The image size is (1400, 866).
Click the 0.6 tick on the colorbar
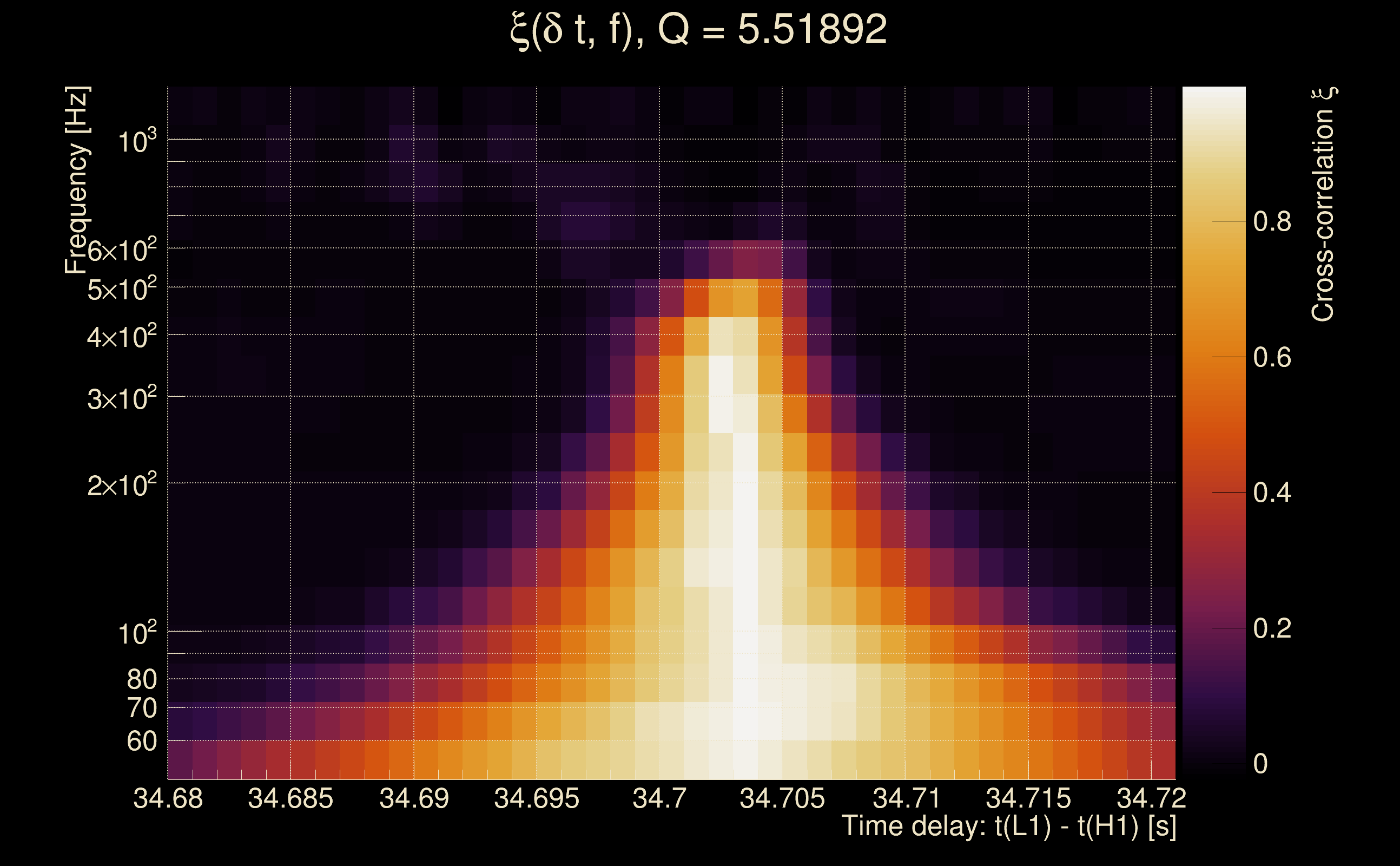(x=1272, y=357)
